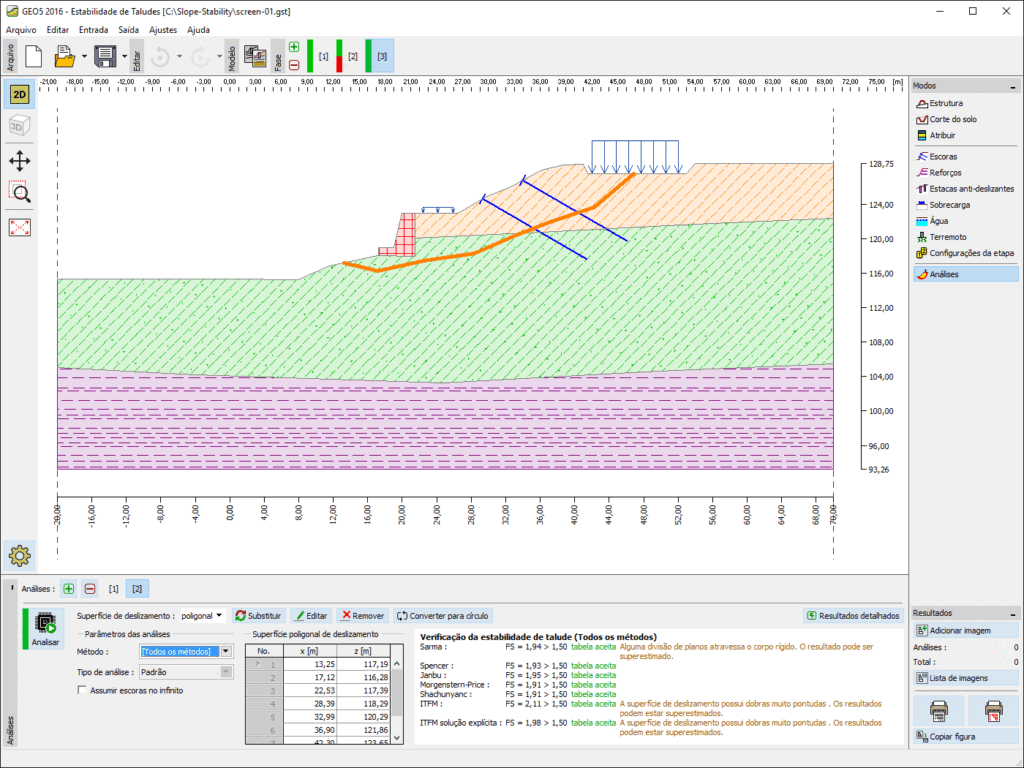
Task: Expand undo history dropdown arrow
Action: tap(180, 57)
